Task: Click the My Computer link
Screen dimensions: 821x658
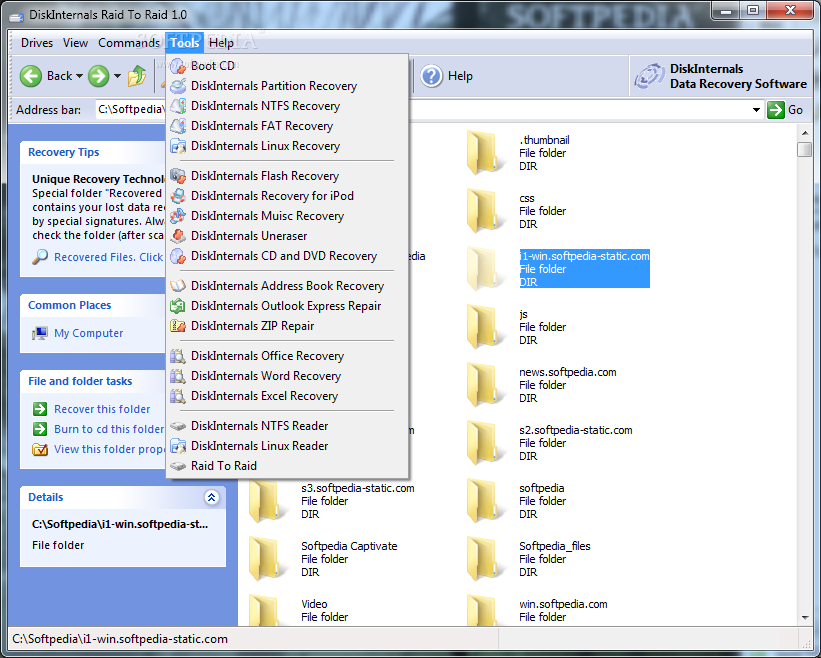Action: pos(88,333)
